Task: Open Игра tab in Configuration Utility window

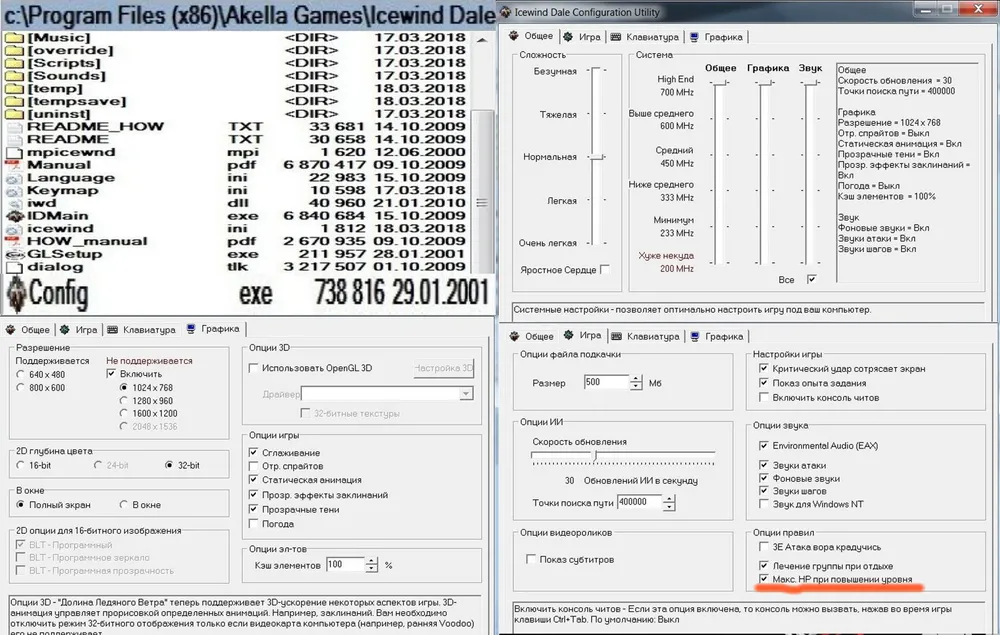Action: click(582, 37)
